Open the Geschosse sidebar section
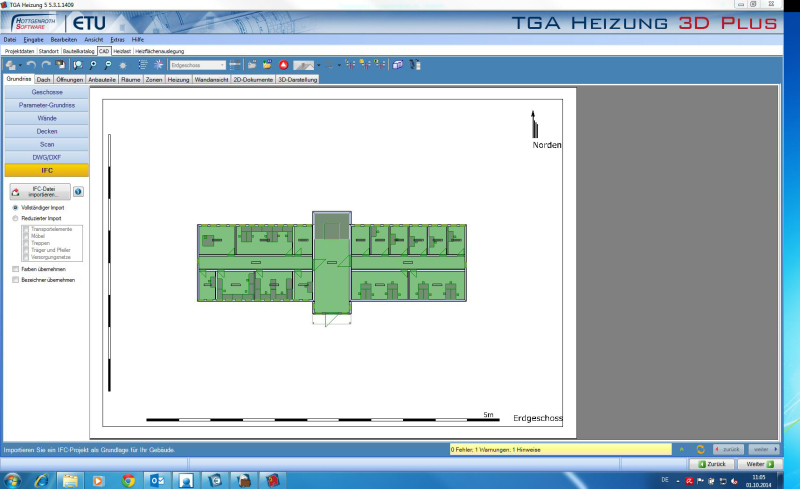Screen dimensions: 800x489 (46, 92)
